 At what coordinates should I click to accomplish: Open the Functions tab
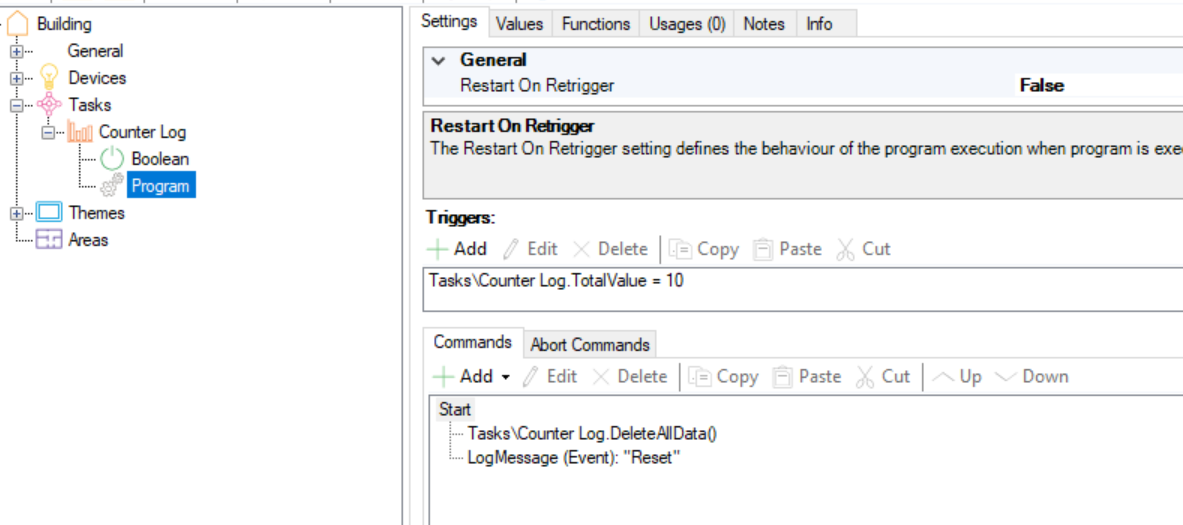coord(596,24)
